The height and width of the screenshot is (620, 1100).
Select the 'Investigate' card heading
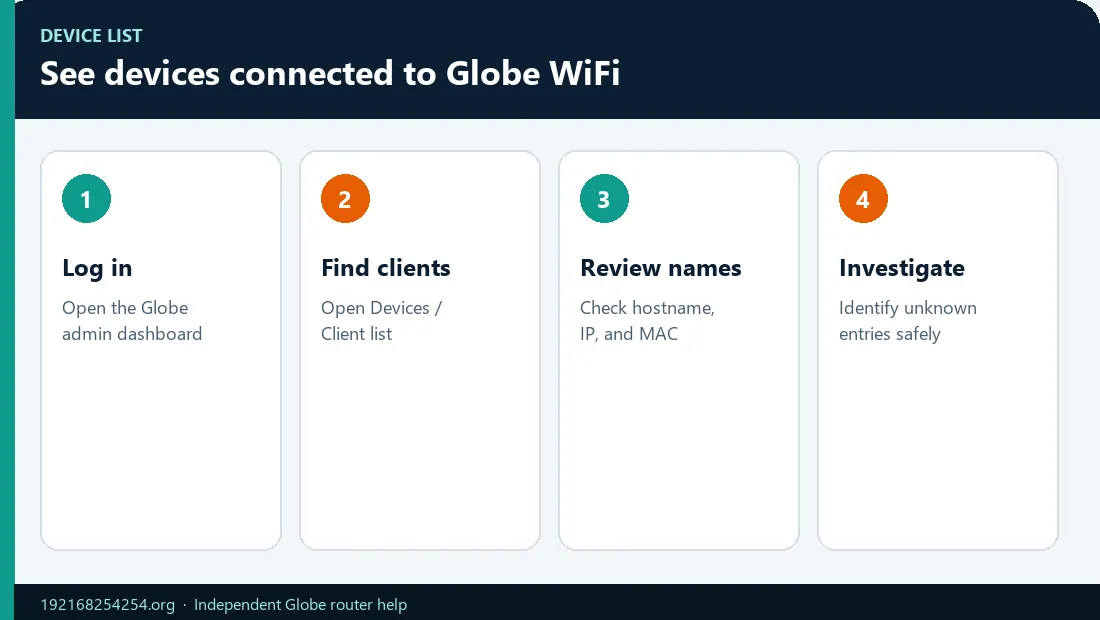[x=901, y=268]
